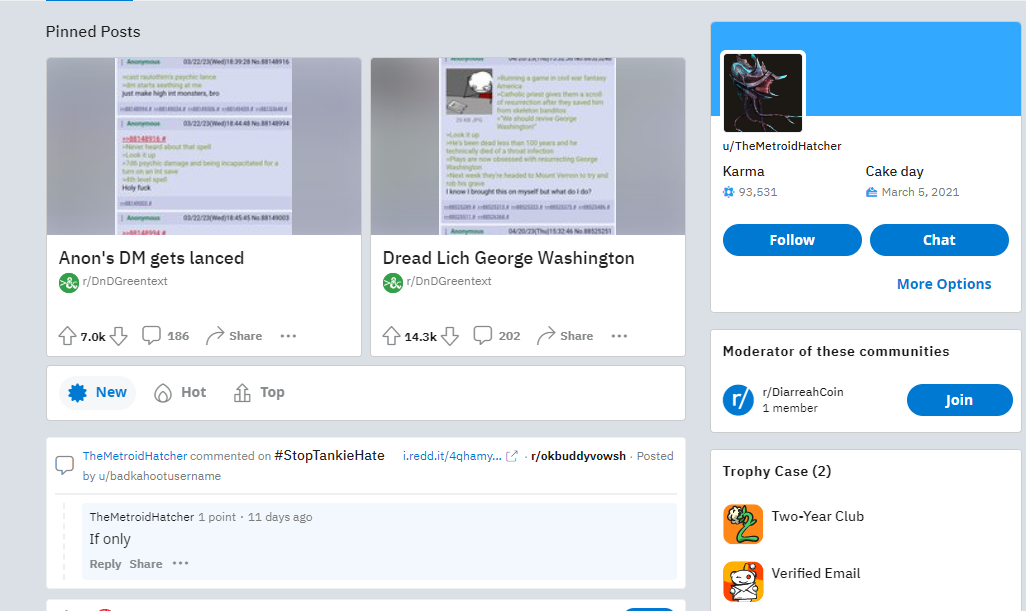1026x611 pixels.
Task: Click the Pinned Posts heading
Action: pos(93,31)
